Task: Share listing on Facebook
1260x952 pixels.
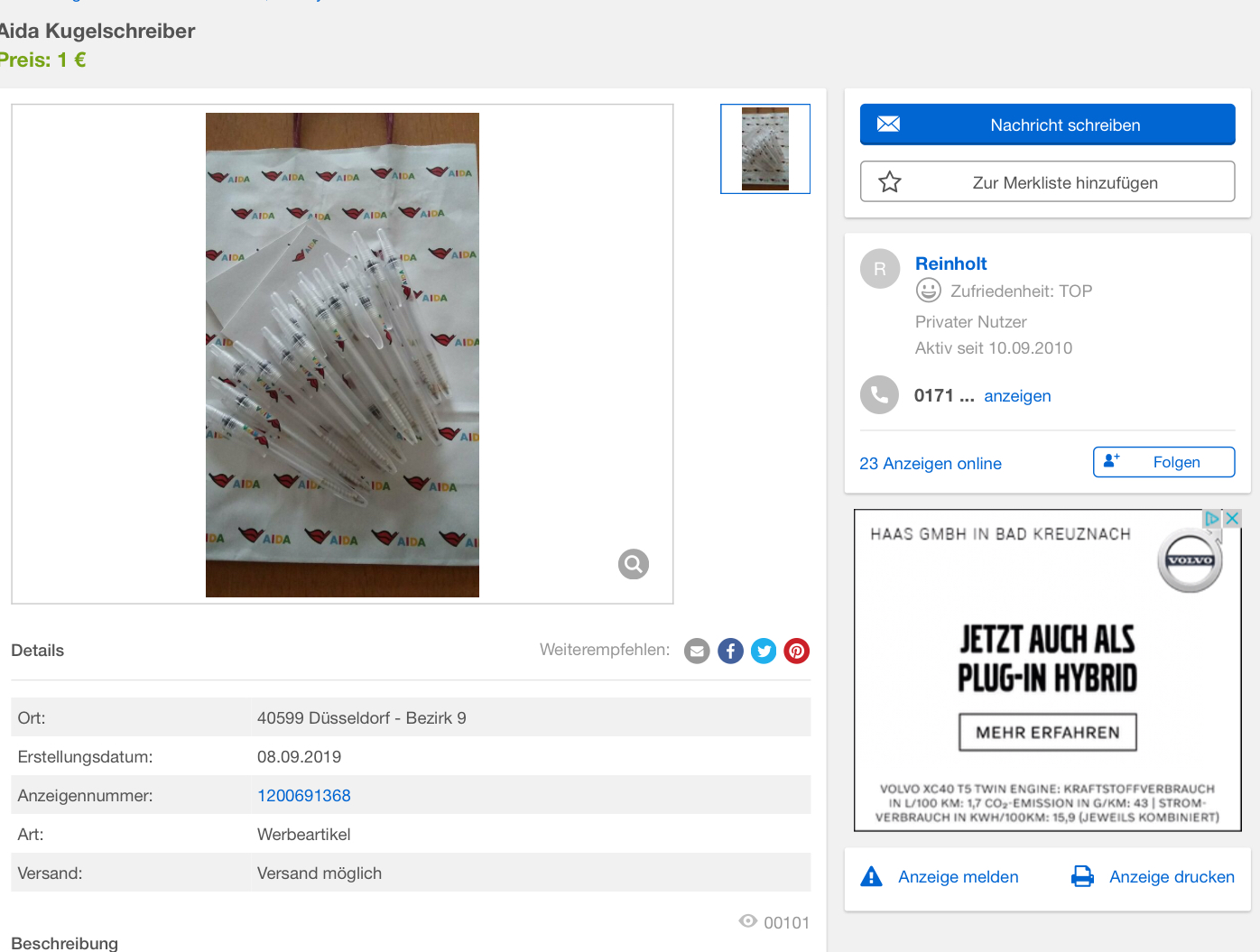Action: click(730, 651)
